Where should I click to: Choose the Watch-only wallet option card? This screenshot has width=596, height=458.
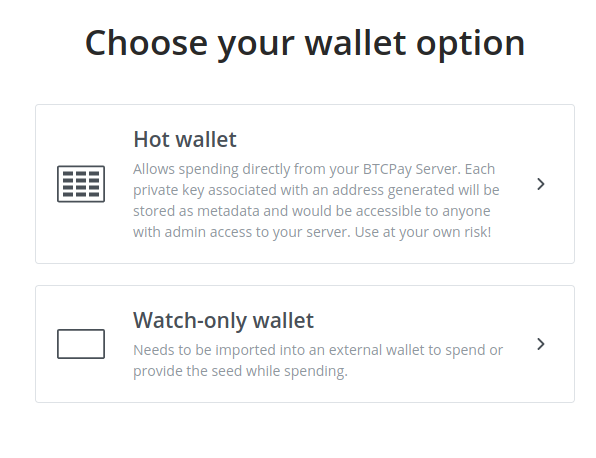tap(305, 344)
